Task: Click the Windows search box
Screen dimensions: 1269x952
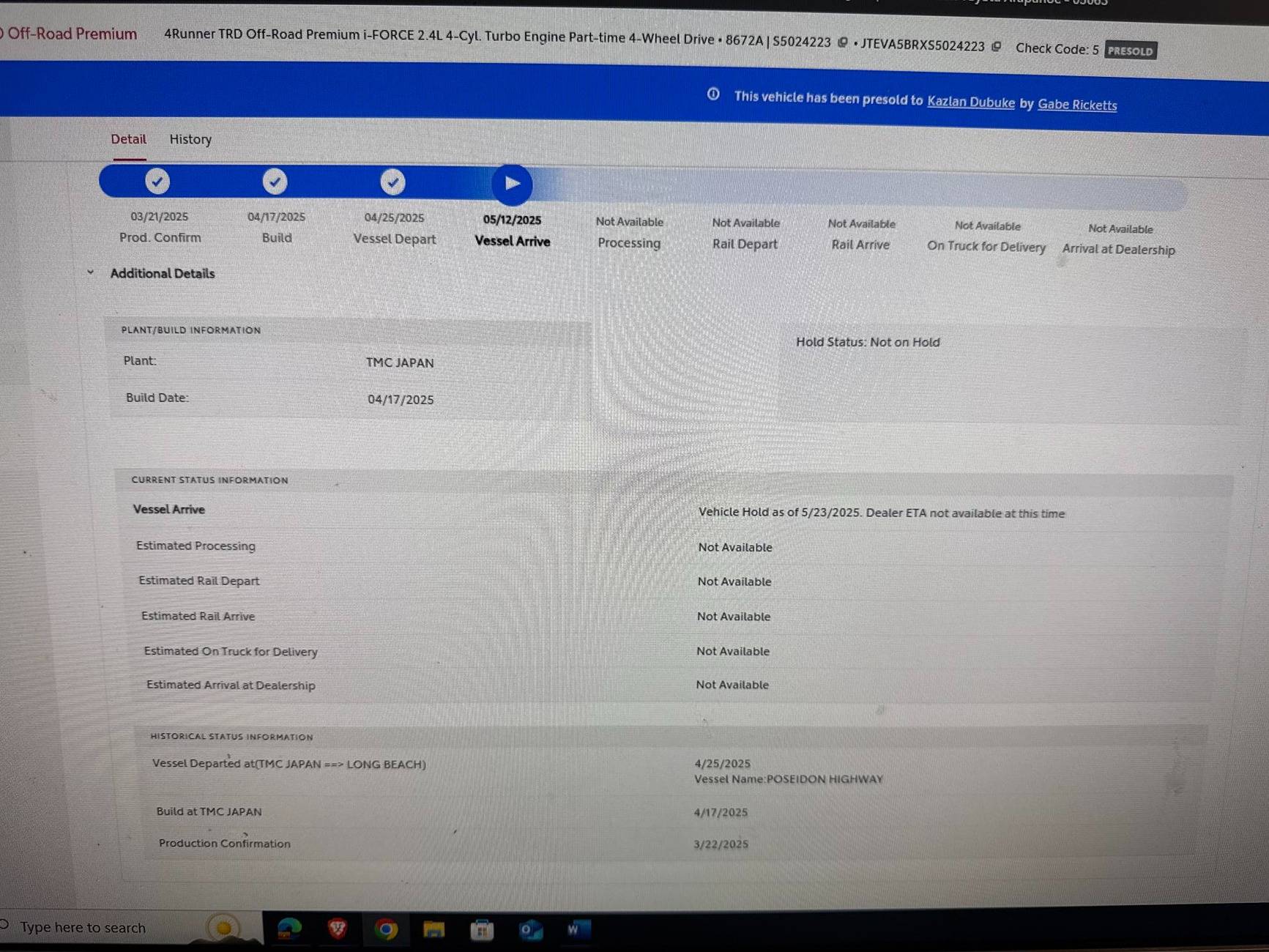Action: pyautogui.click(x=130, y=928)
